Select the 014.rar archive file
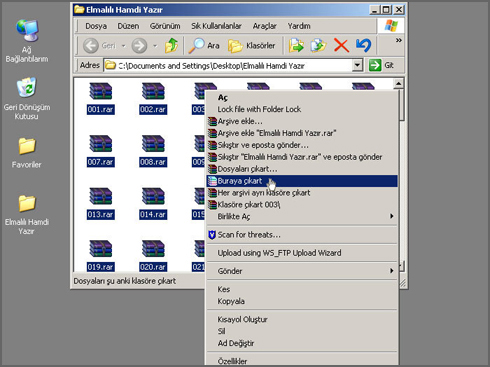Screen dimensions: 490x367 click(x=153, y=203)
